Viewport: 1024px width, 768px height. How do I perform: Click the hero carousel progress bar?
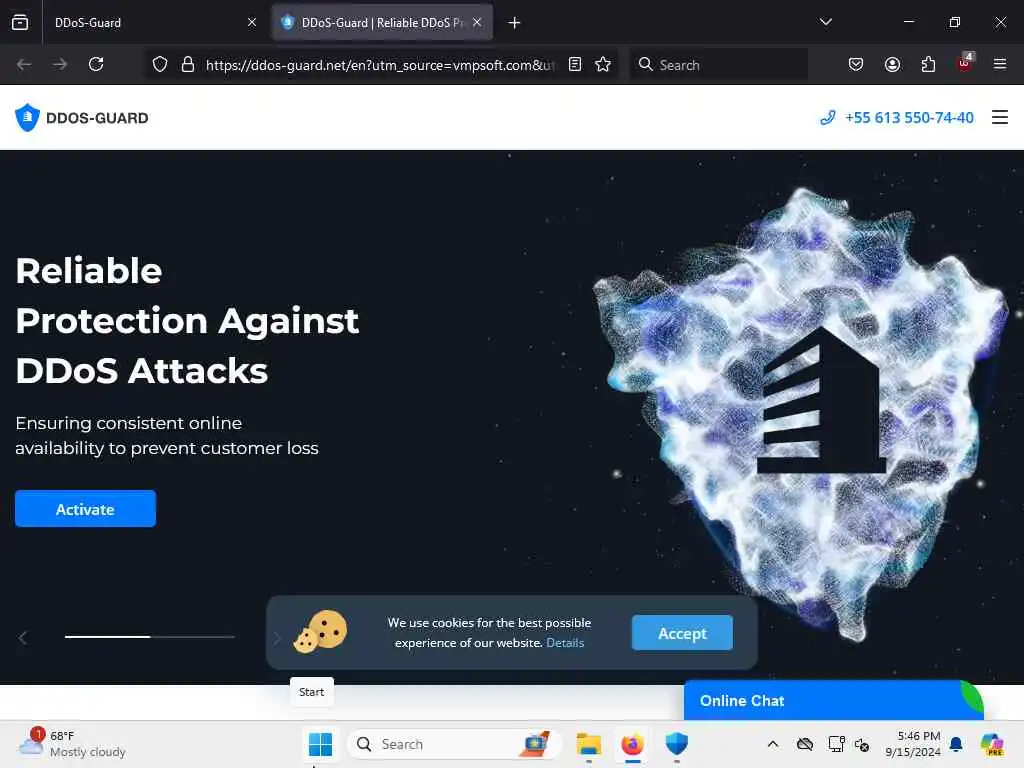[x=150, y=636]
